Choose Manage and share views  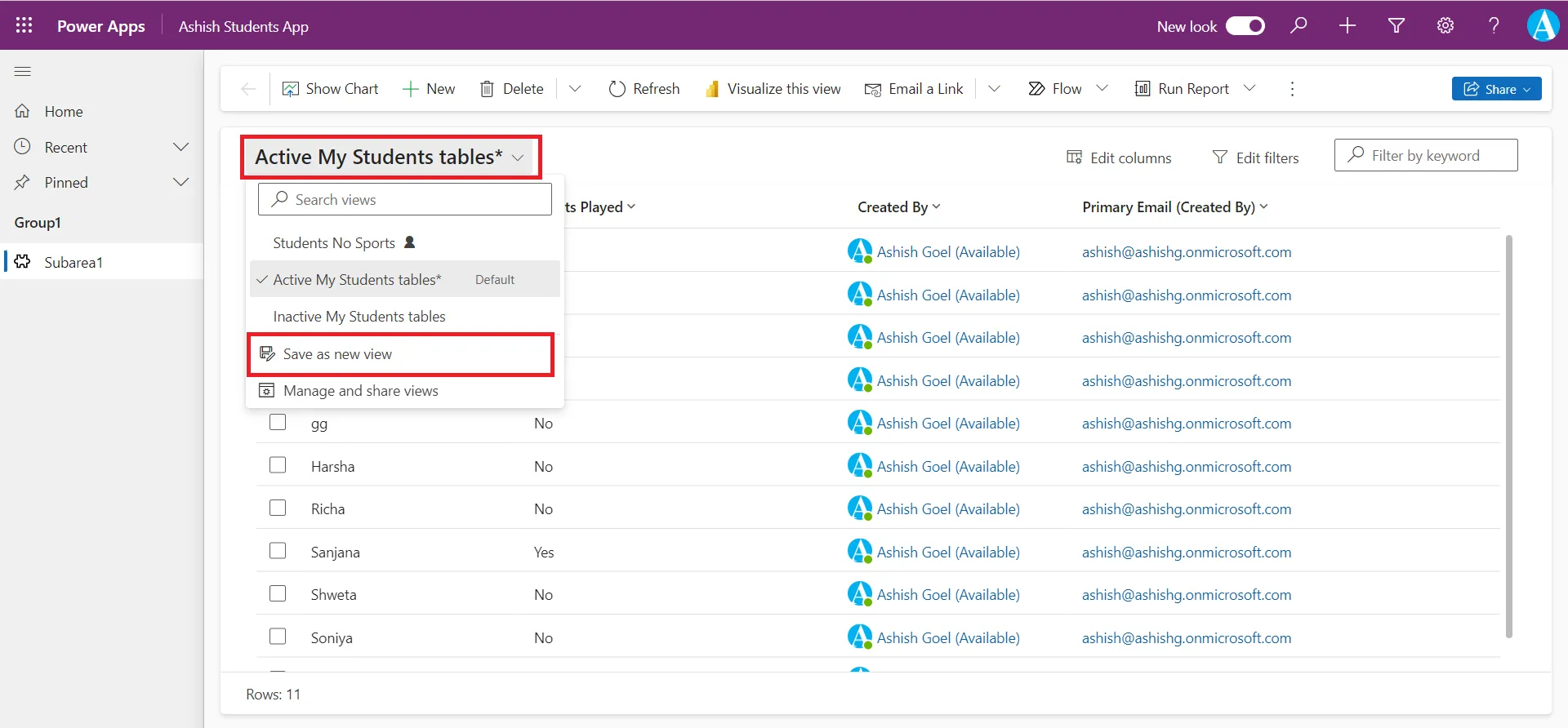pyautogui.click(x=404, y=391)
